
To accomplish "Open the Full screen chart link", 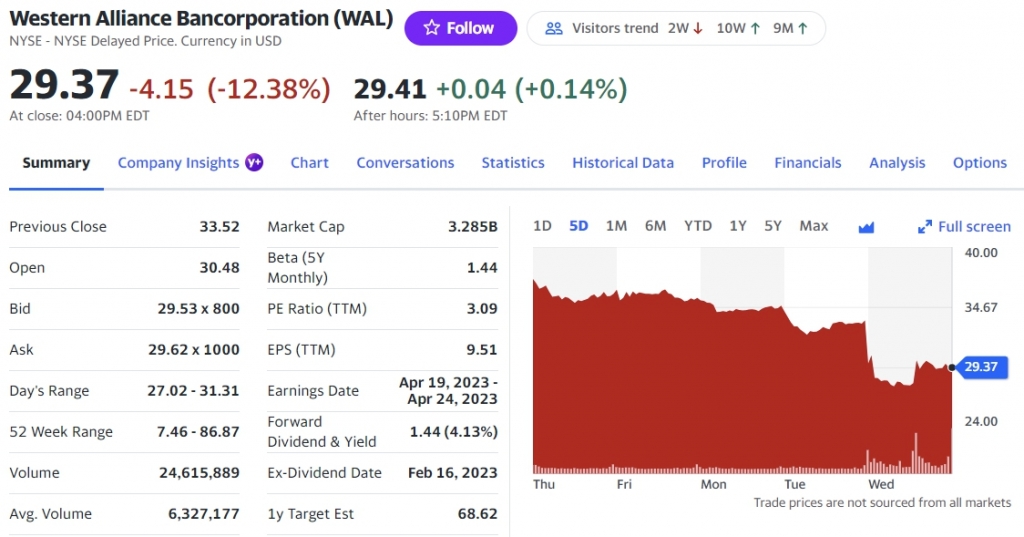I will pos(974,227).
